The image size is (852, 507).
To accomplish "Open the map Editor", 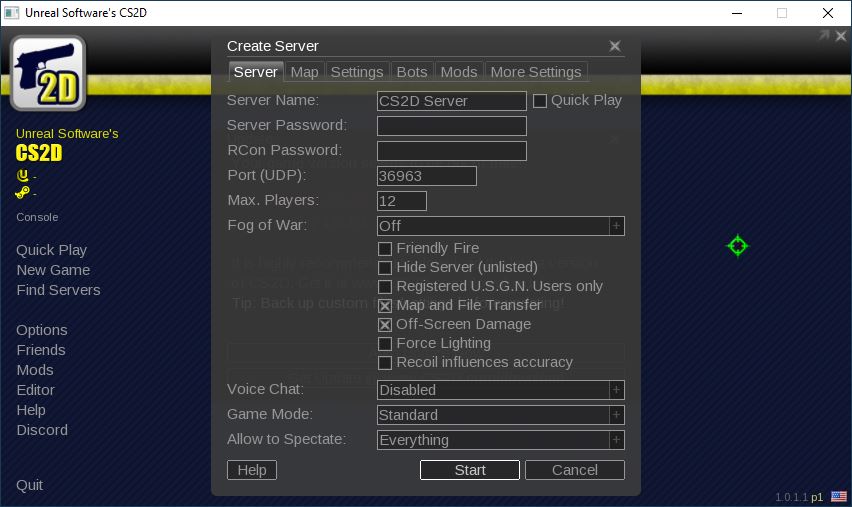I will coord(35,390).
